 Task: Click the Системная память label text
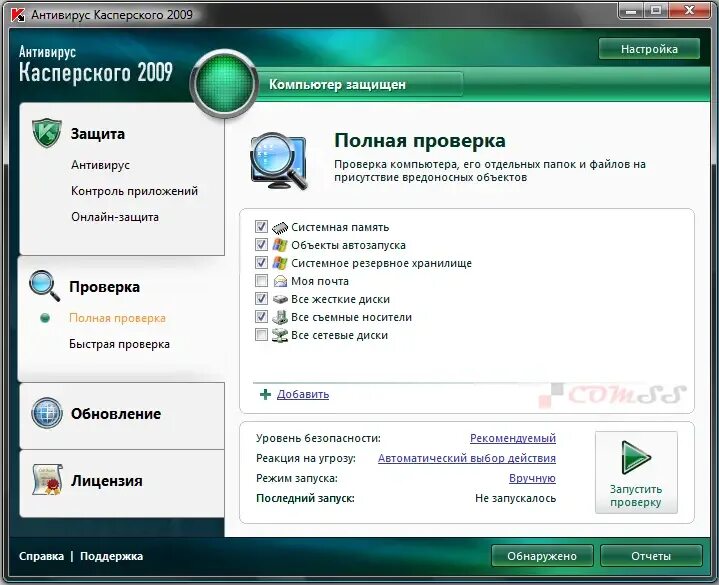click(x=340, y=227)
